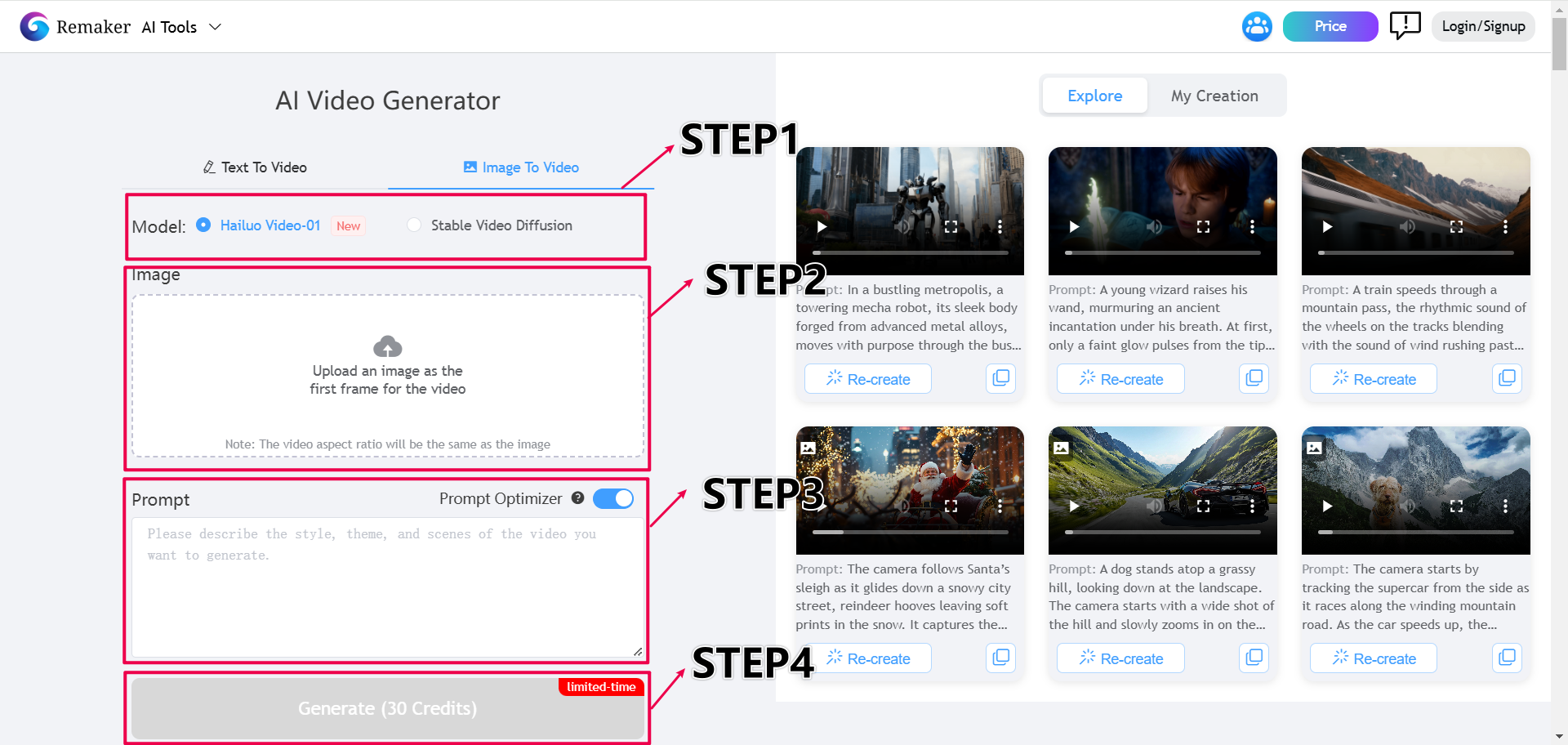Viewport: 1568px width, 745px height.
Task: Click the Prompt Optimizer help question mark
Action: [x=577, y=497]
